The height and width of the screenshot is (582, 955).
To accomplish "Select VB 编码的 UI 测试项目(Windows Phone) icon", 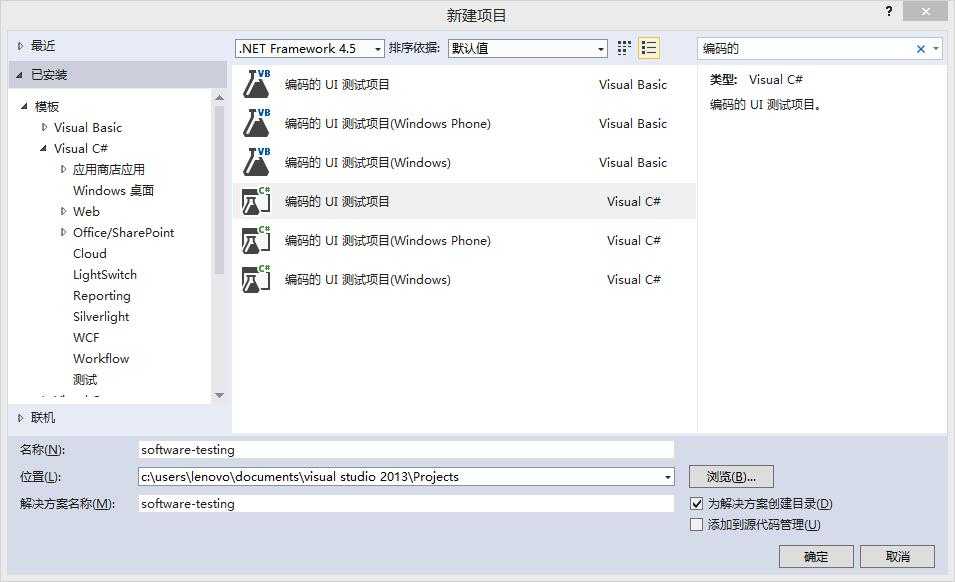I will click(x=256, y=123).
